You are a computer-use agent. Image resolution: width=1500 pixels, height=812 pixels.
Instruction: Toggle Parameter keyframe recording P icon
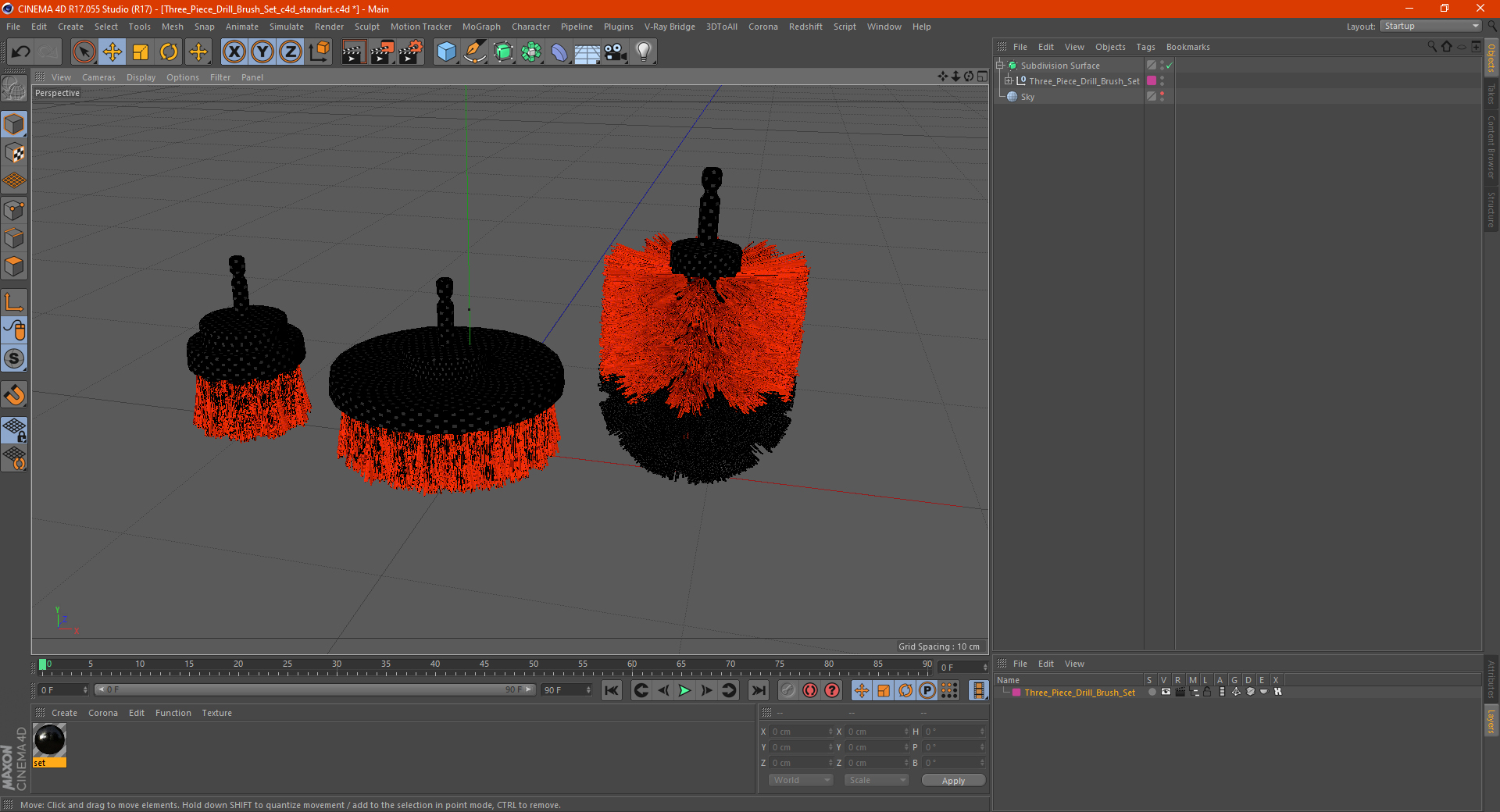pos(927,690)
